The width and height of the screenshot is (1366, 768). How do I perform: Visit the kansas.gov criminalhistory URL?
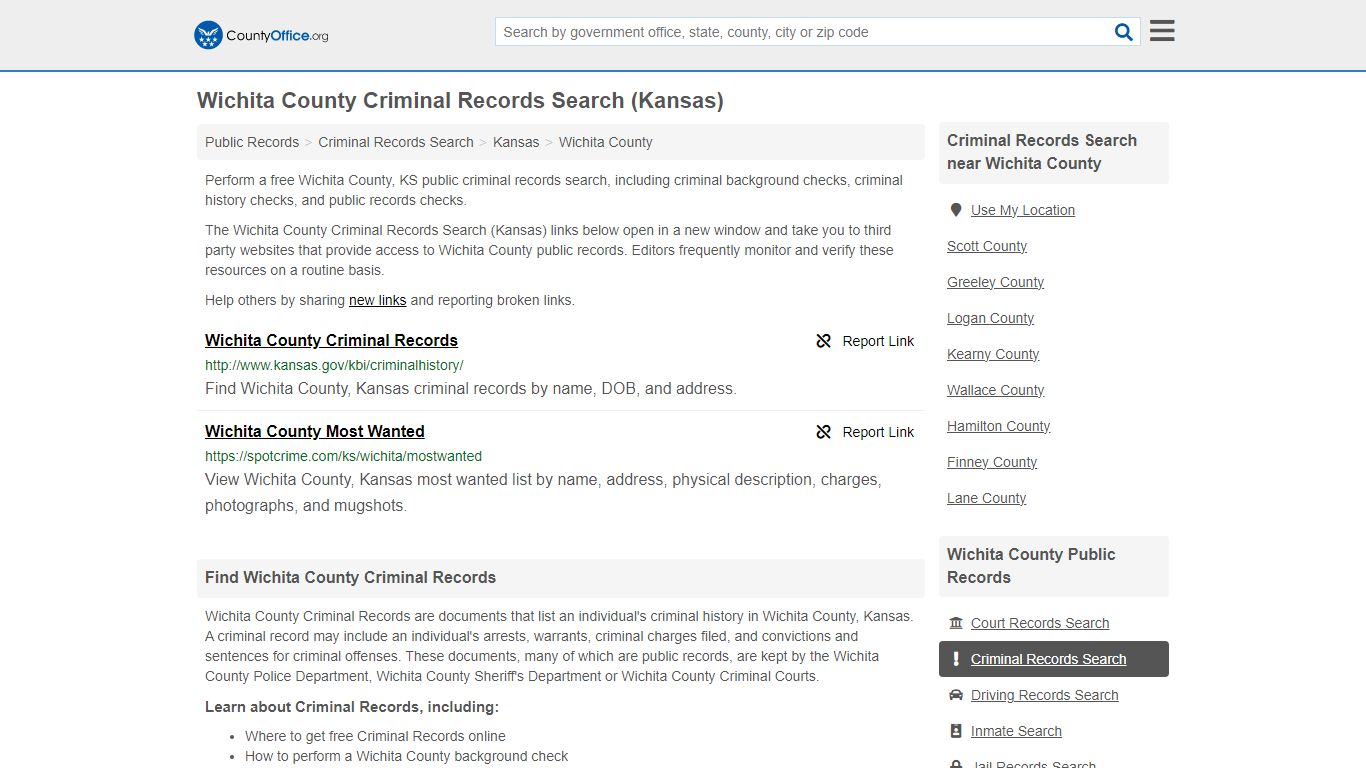[334, 365]
